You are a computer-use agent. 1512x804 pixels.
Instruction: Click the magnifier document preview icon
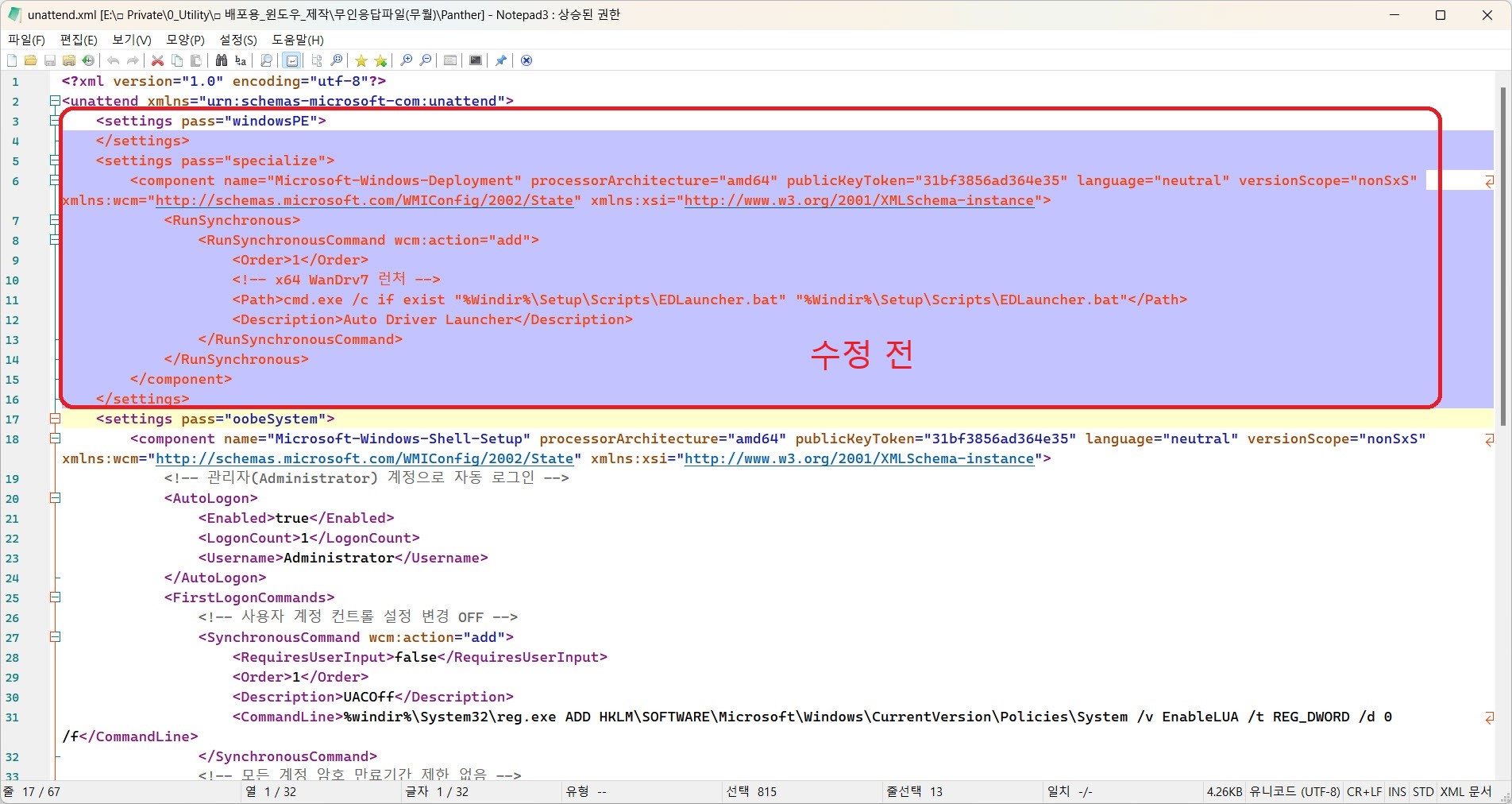coord(266,60)
